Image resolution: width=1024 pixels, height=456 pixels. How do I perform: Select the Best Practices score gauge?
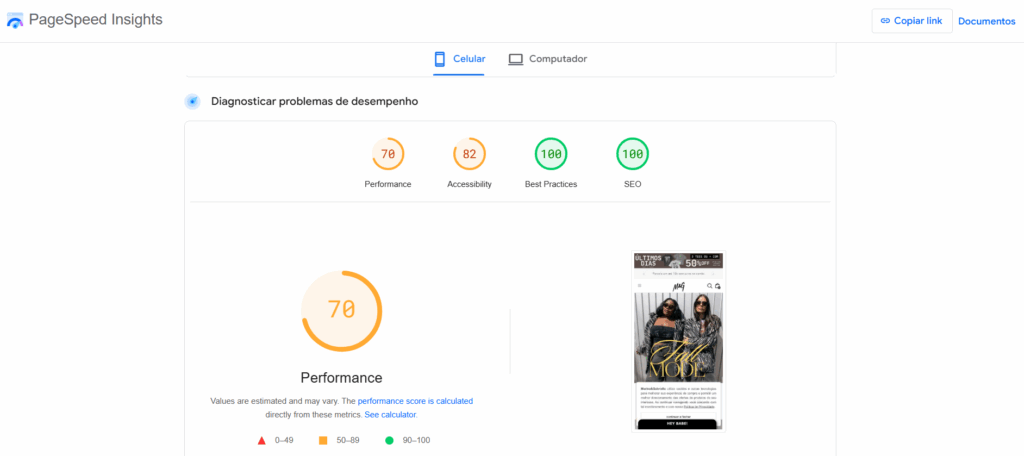point(551,155)
